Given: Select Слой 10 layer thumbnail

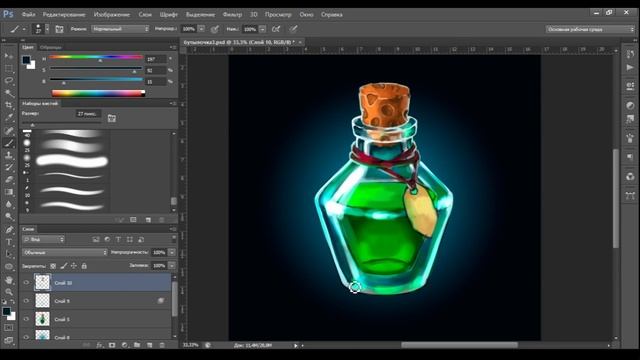Looking at the screenshot, I should pos(42,282).
